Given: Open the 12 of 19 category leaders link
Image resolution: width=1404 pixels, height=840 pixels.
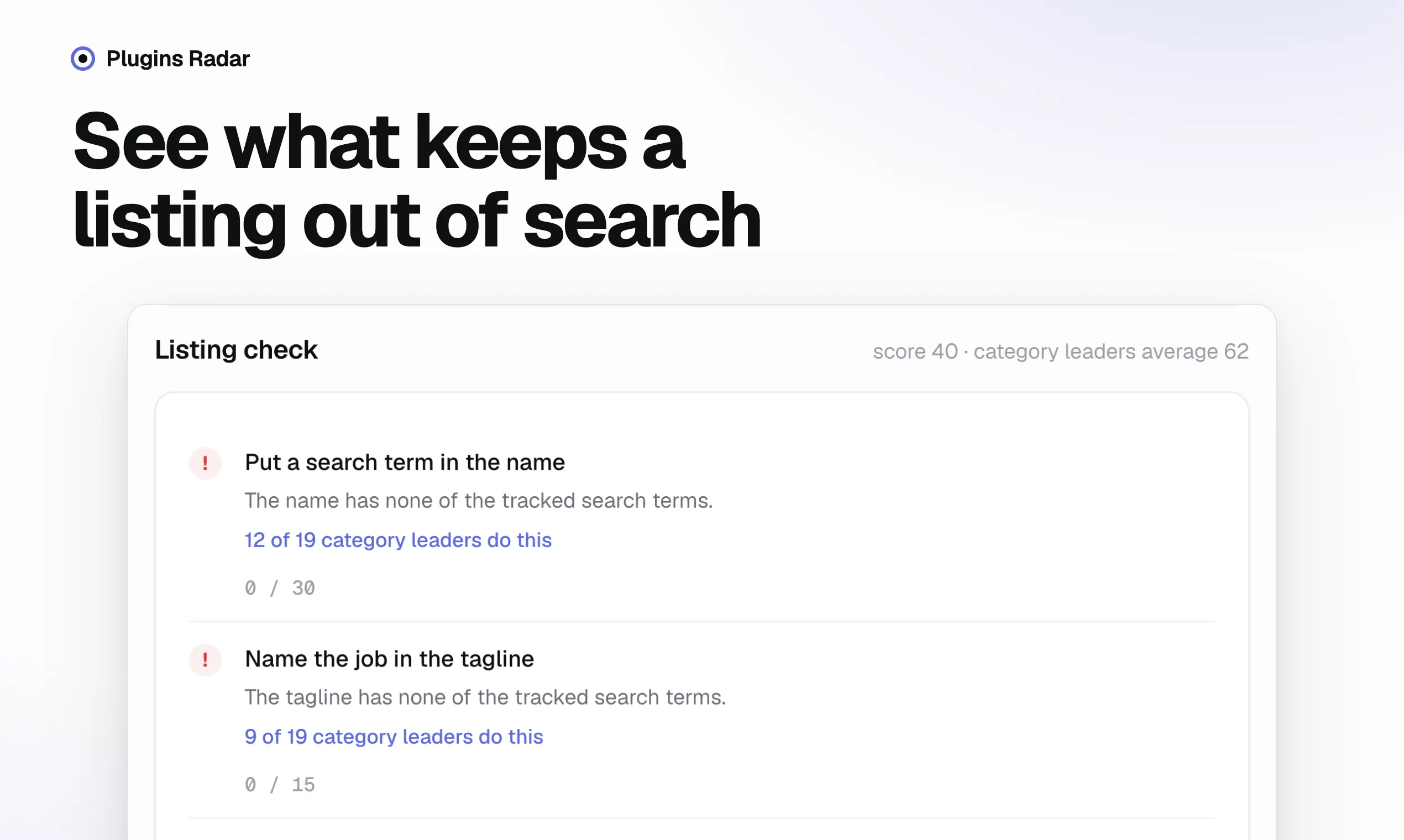Looking at the screenshot, I should point(398,540).
